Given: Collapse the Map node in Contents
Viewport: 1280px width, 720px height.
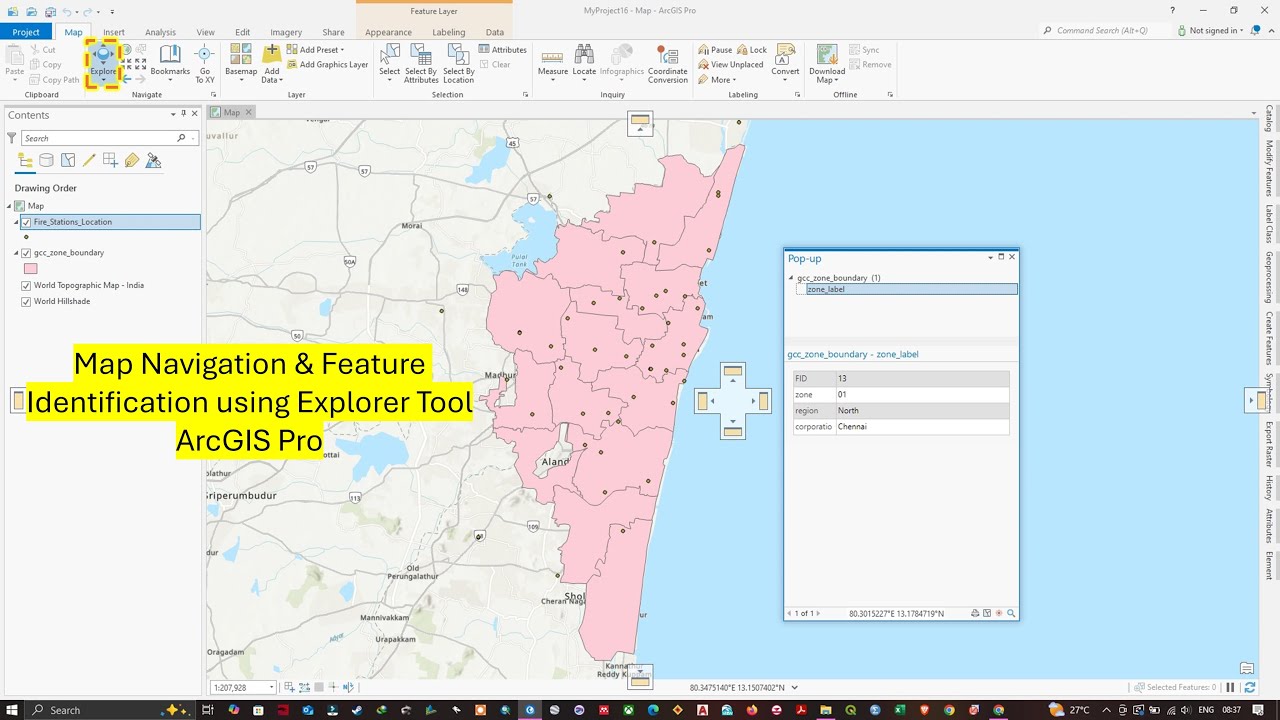Looking at the screenshot, I should [9, 206].
